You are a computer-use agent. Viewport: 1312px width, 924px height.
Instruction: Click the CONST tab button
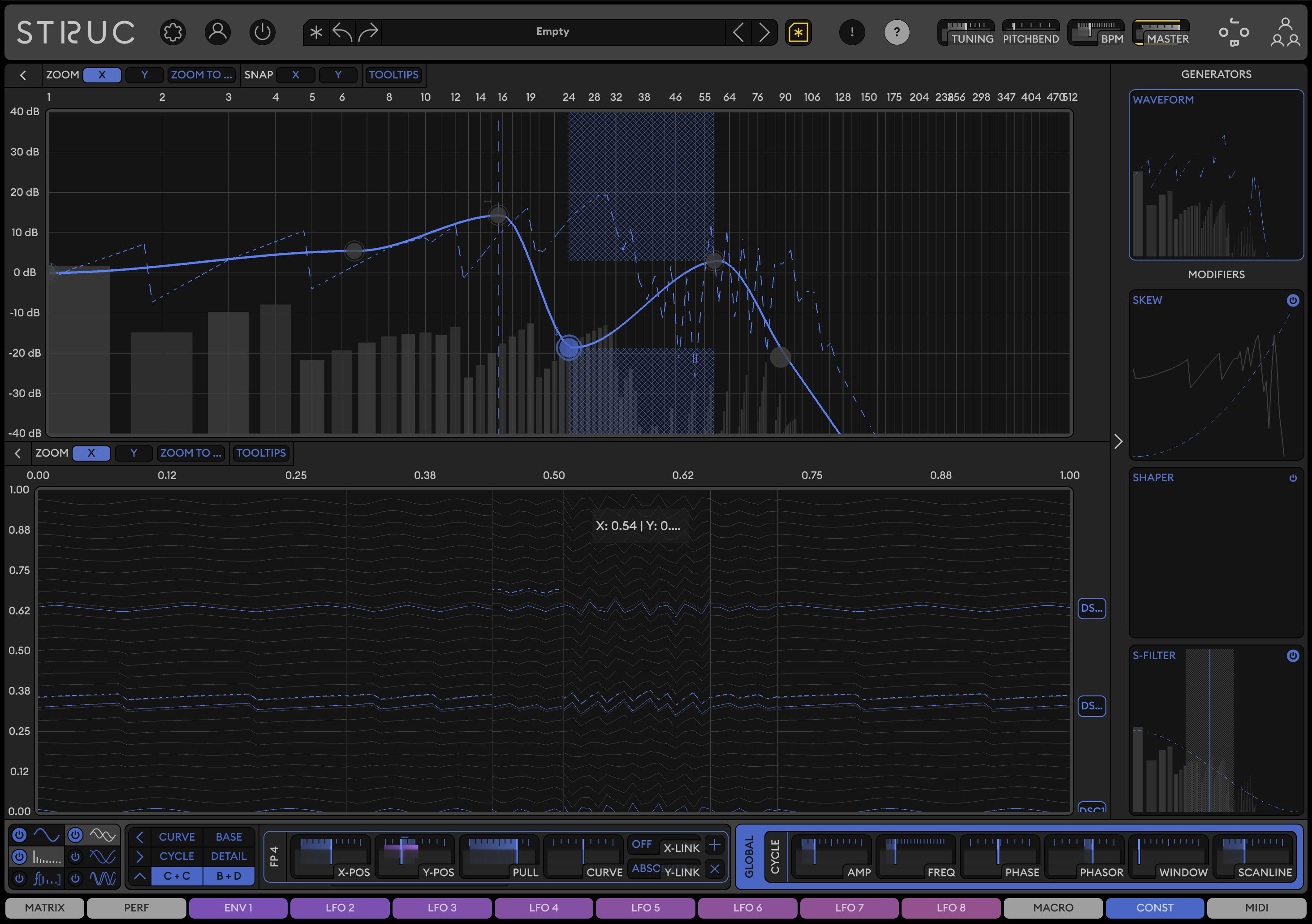[1155, 907]
